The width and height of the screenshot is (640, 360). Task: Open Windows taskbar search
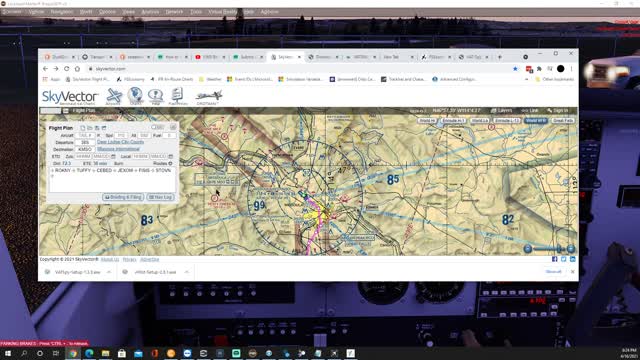[x=24, y=353]
